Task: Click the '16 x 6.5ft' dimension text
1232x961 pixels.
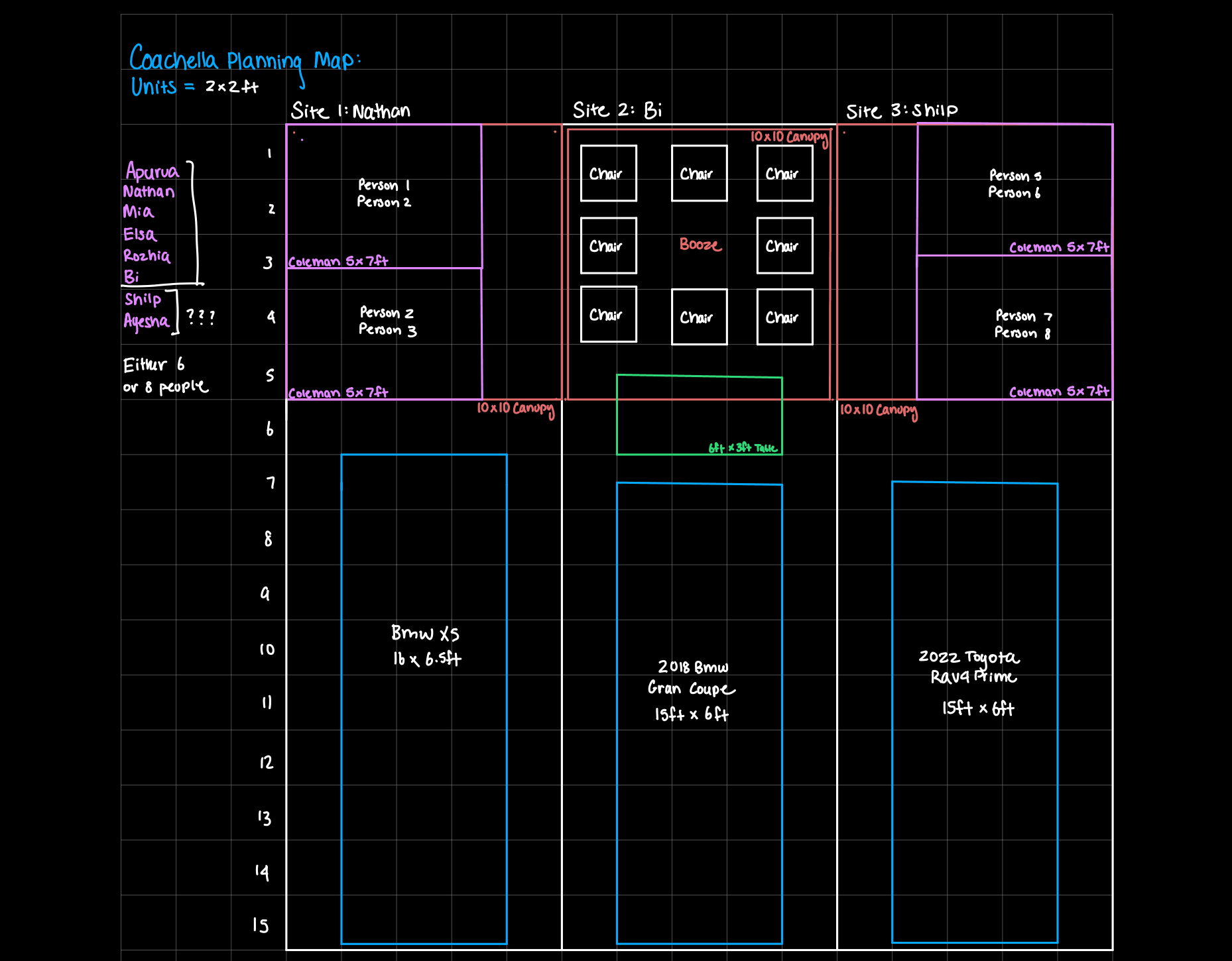Action: pyautogui.click(x=427, y=659)
